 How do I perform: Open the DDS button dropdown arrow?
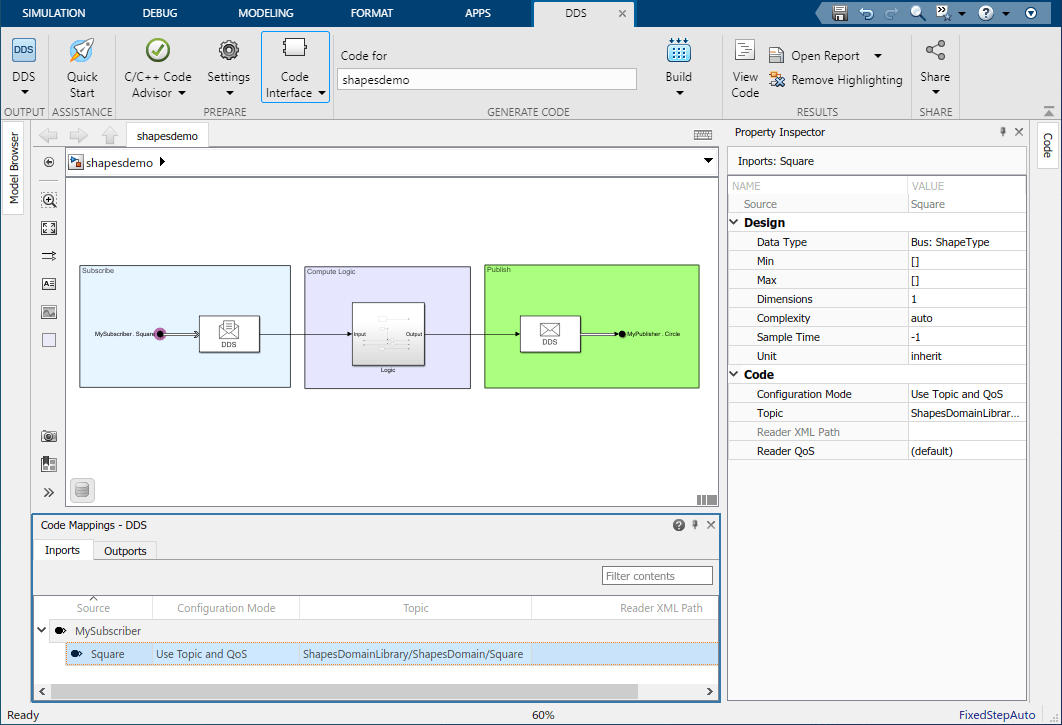(x=24, y=93)
